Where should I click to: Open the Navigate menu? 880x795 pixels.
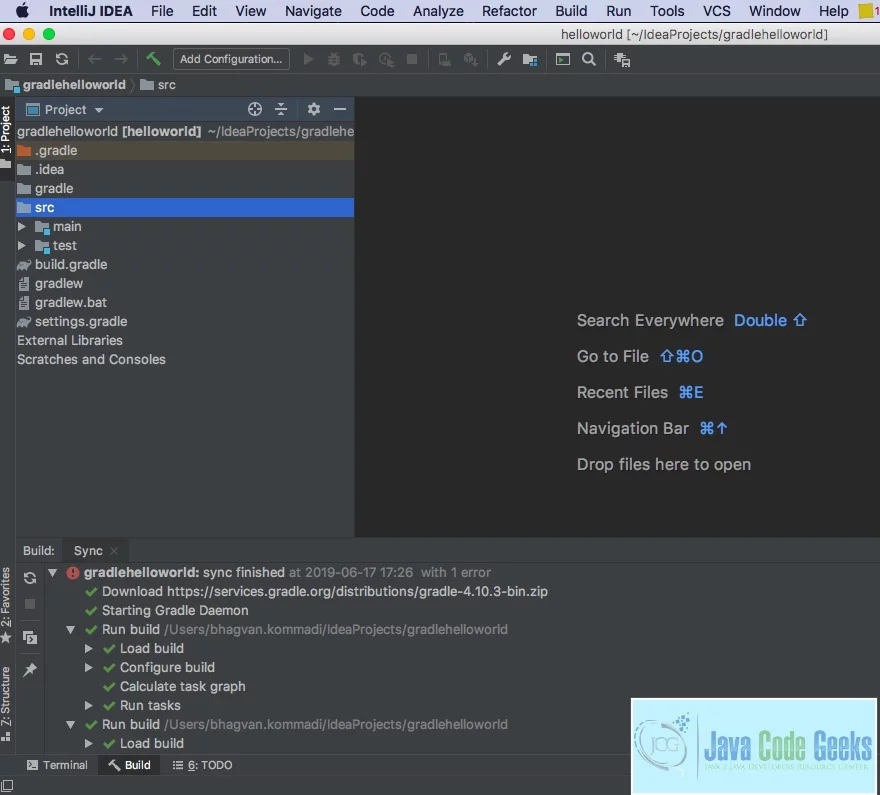(x=313, y=11)
